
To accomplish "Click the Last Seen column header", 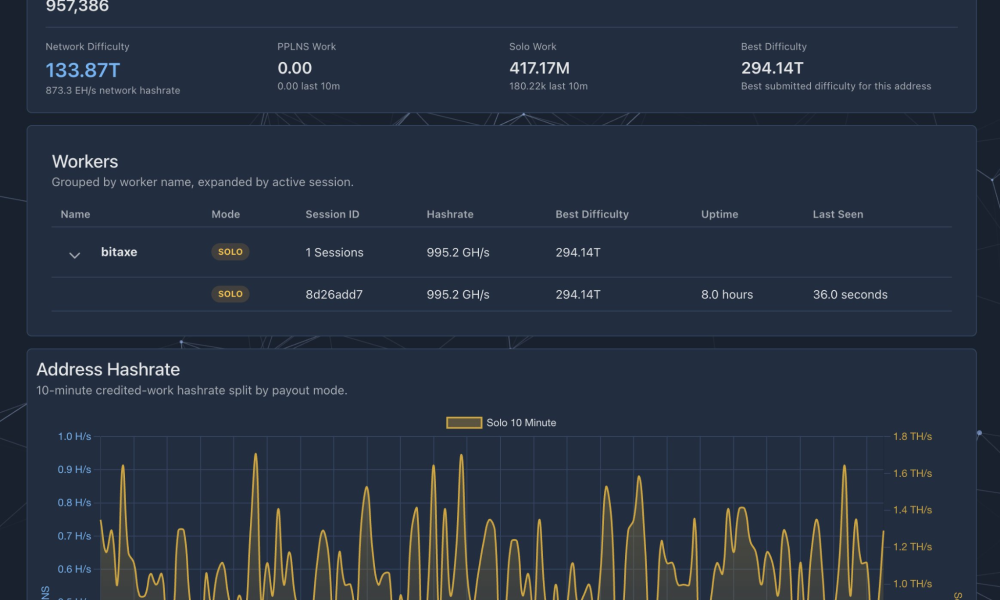I will pyautogui.click(x=838, y=214).
